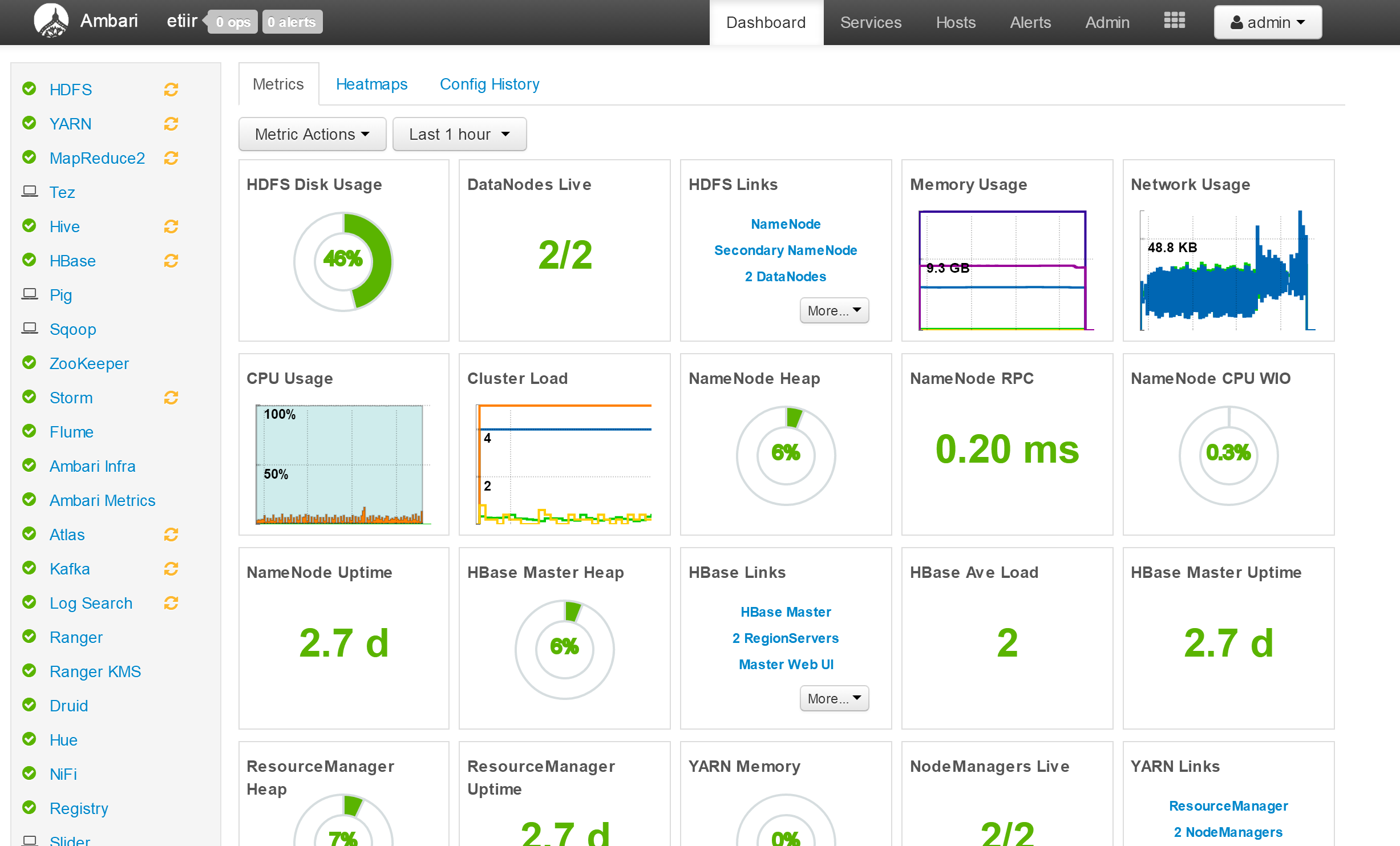Open the Last 1 hour time range dropdown
The width and height of the screenshot is (1400, 846).
coord(459,134)
